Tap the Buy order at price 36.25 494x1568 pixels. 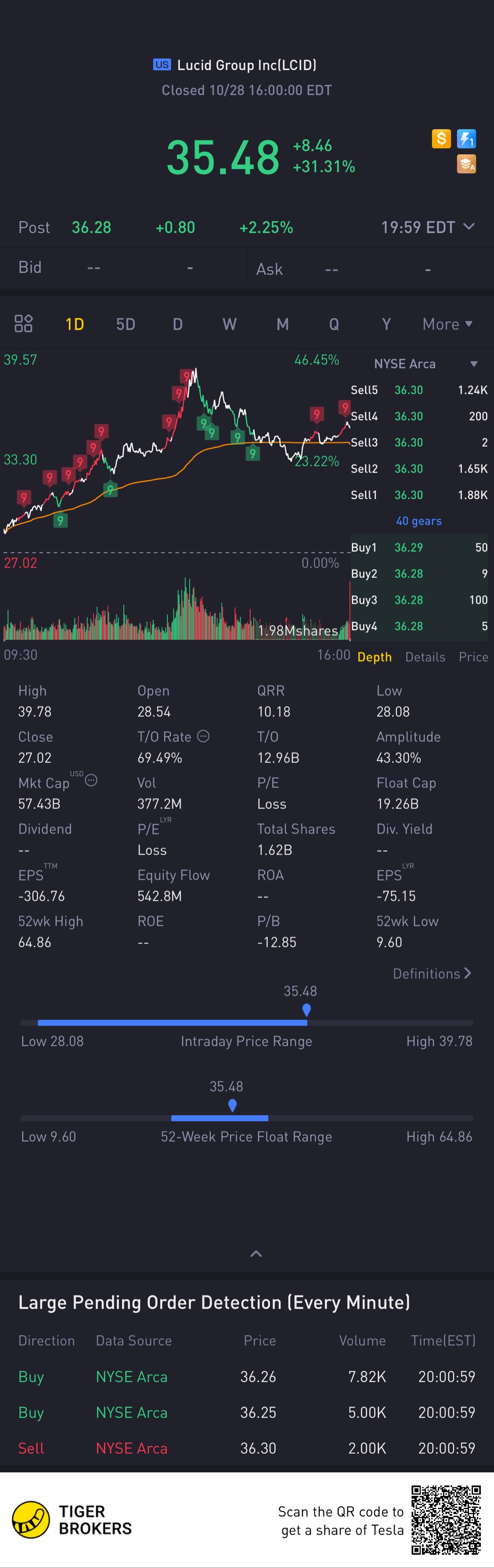[247, 1412]
